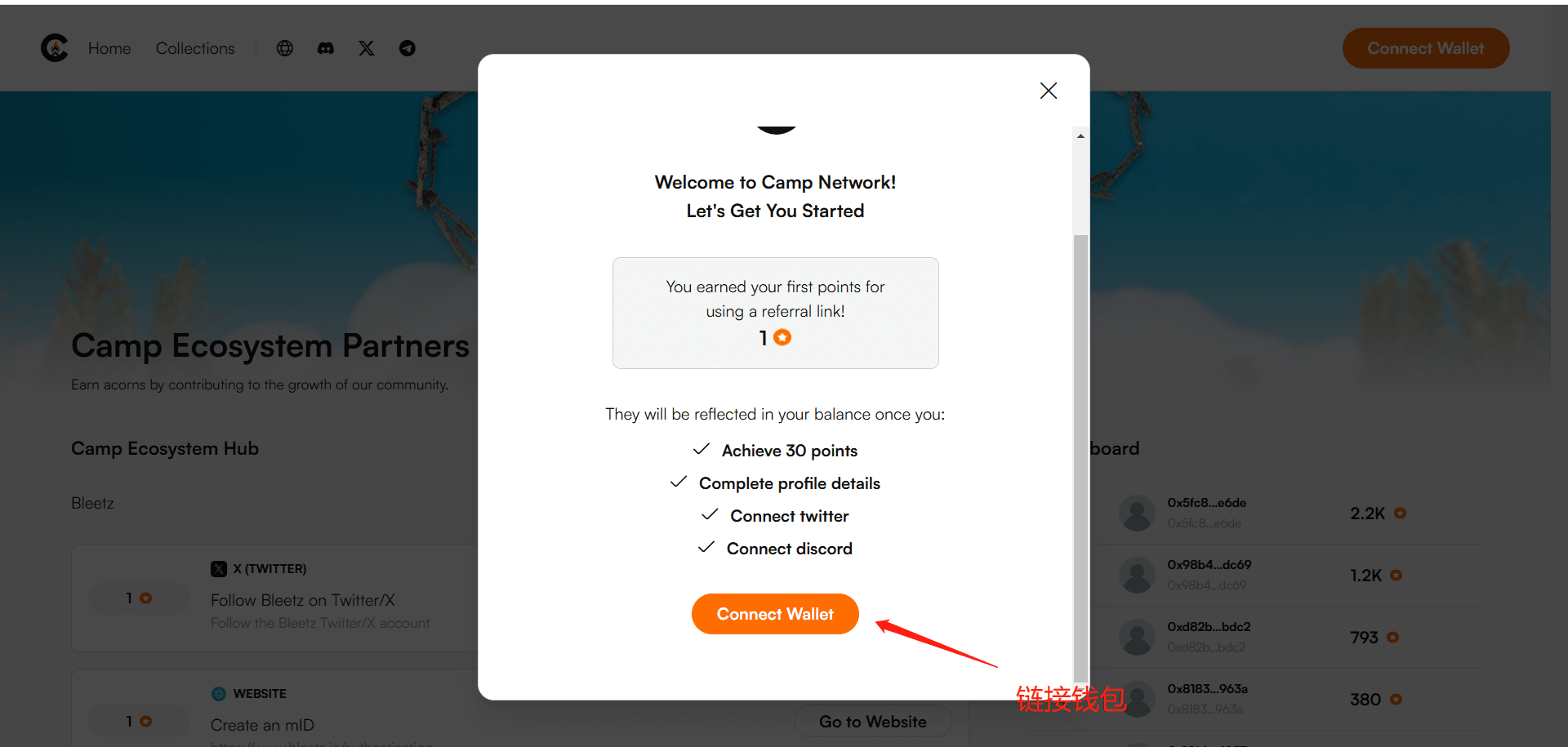Click the X (Twitter) task badge icon

[219, 569]
